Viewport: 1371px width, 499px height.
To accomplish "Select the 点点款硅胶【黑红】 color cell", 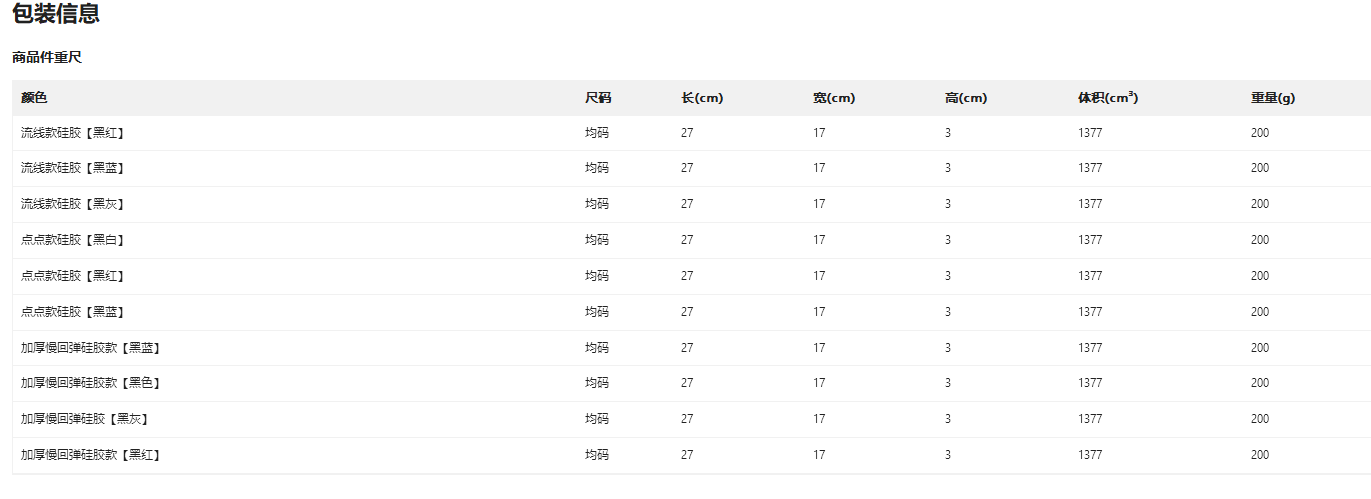I will point(72,276).
